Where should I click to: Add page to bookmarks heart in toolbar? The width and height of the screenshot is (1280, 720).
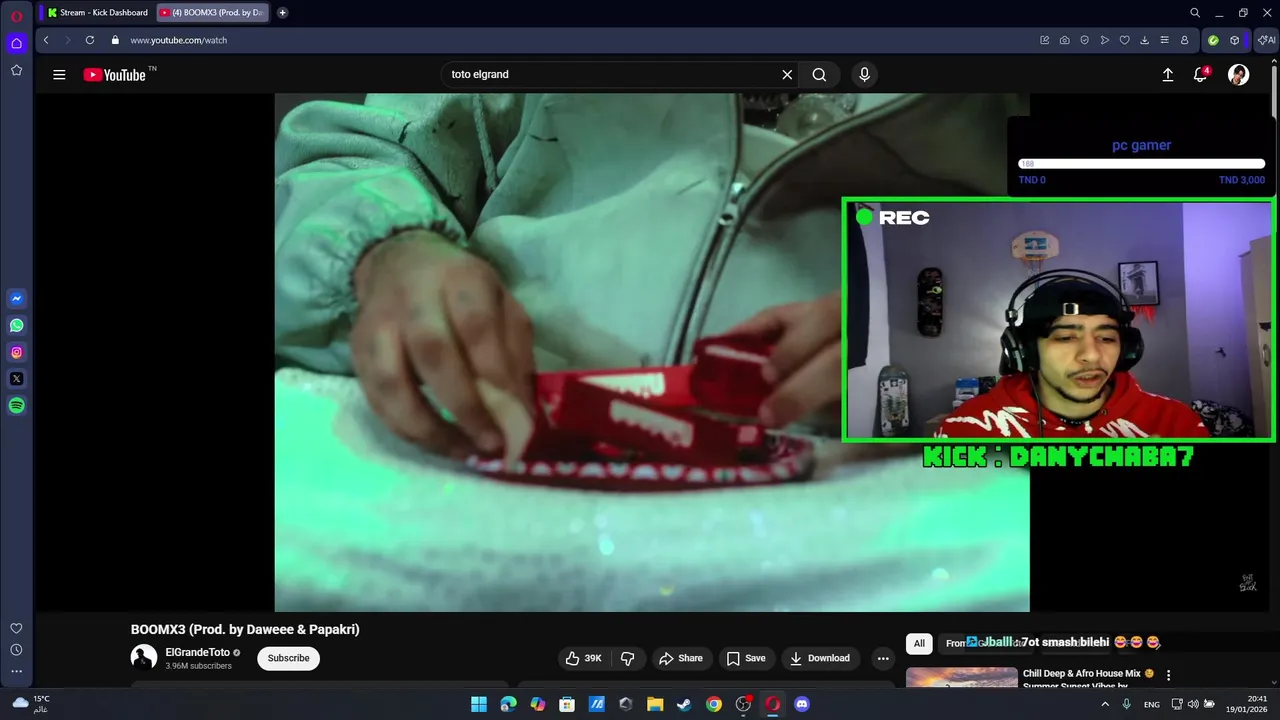[x=1124, y=40]
